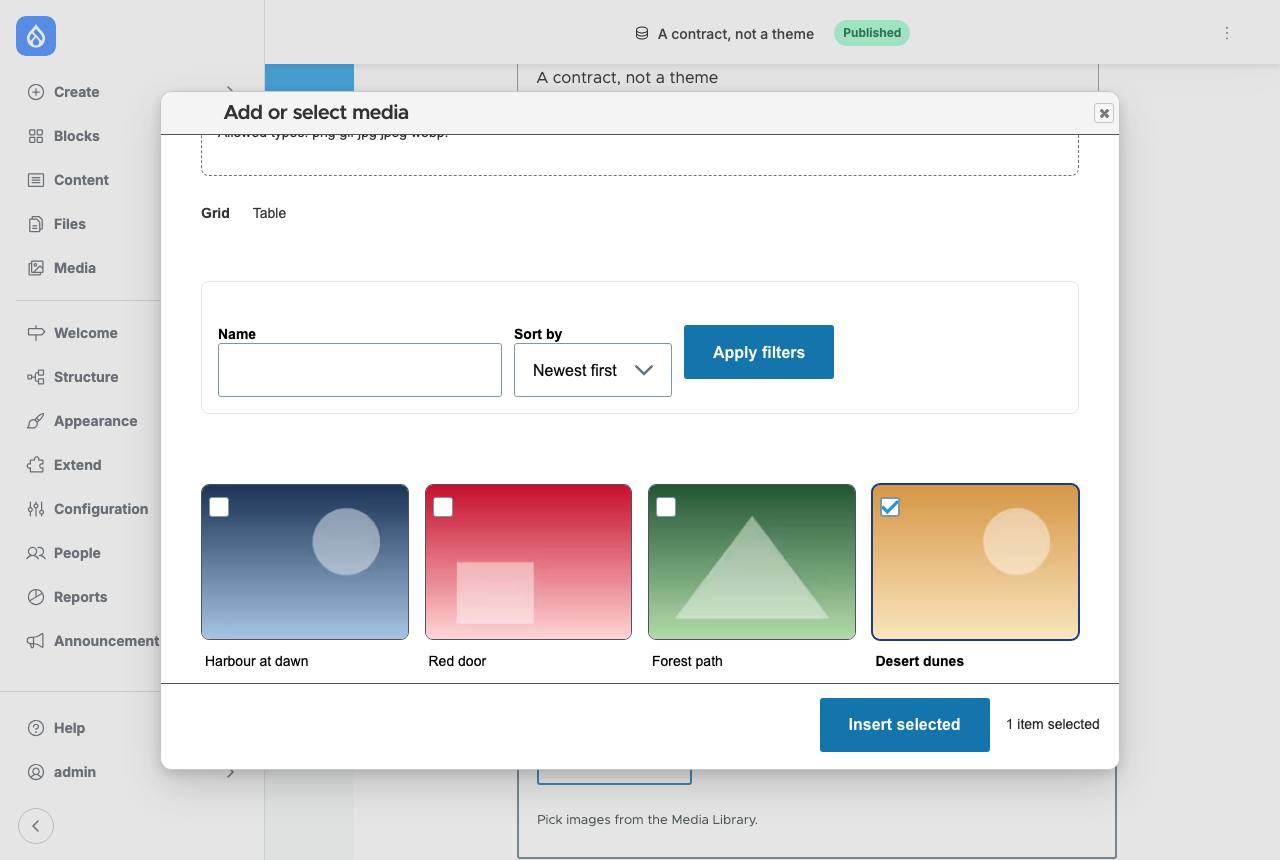Click the People users icon
The width and height of the screenshot is (1280, 860).
coord(36,553)
